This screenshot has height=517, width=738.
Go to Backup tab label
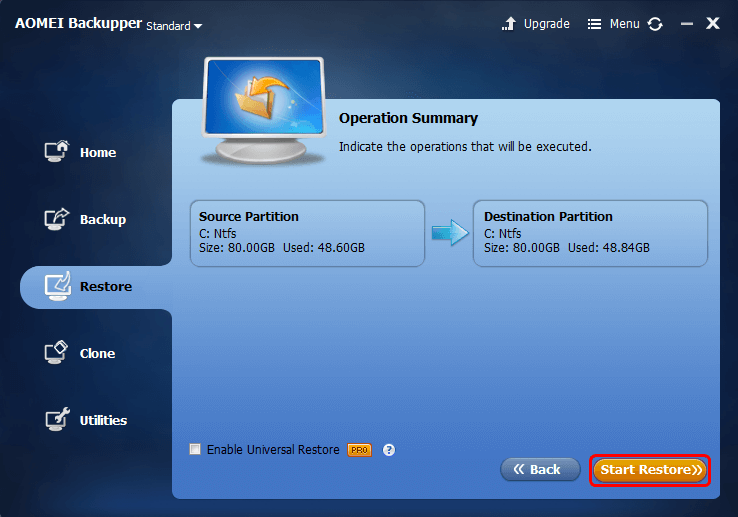[x=103, y=220]
